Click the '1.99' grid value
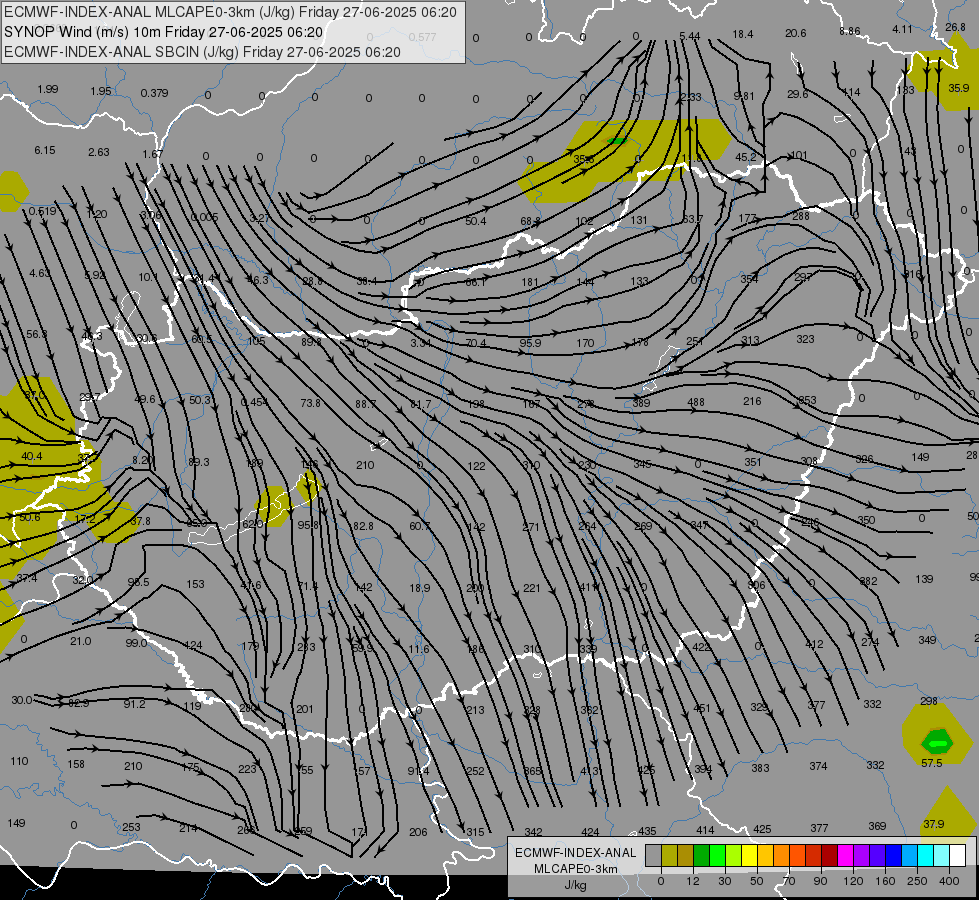The image size is (979, 900). [x=47, y=89]
